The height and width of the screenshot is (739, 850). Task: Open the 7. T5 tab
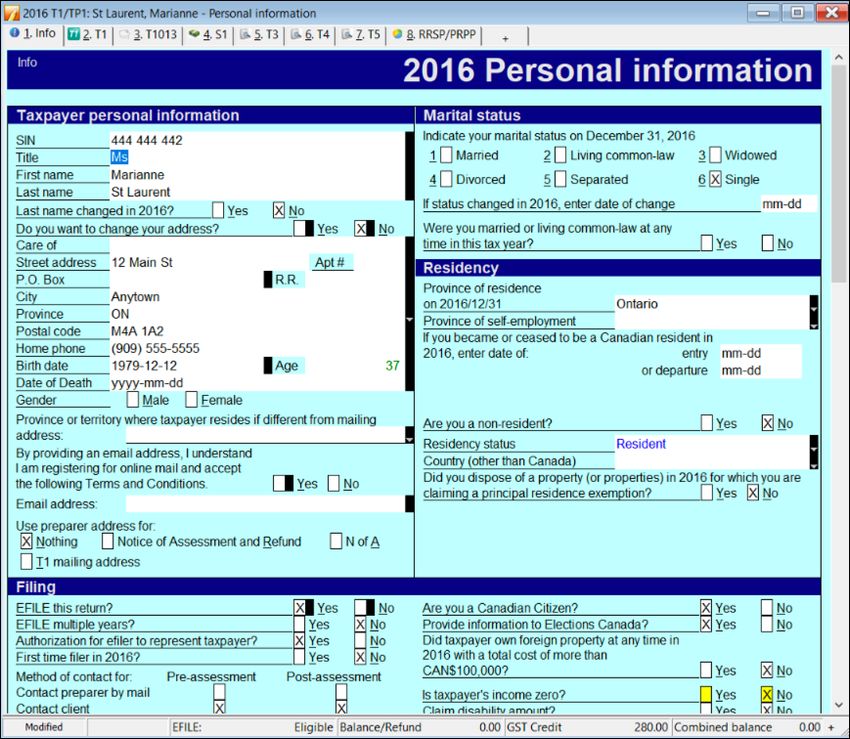[361, 34]
